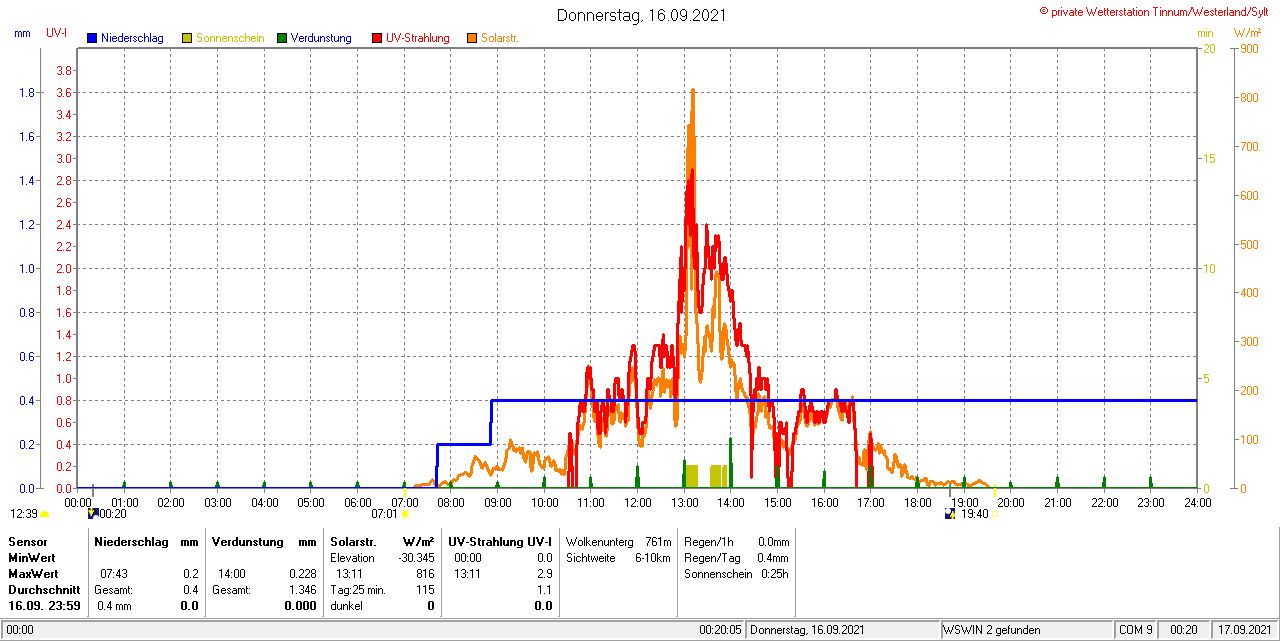Click the W/m² axis unit label
1280x641 pixels.
1249,33
